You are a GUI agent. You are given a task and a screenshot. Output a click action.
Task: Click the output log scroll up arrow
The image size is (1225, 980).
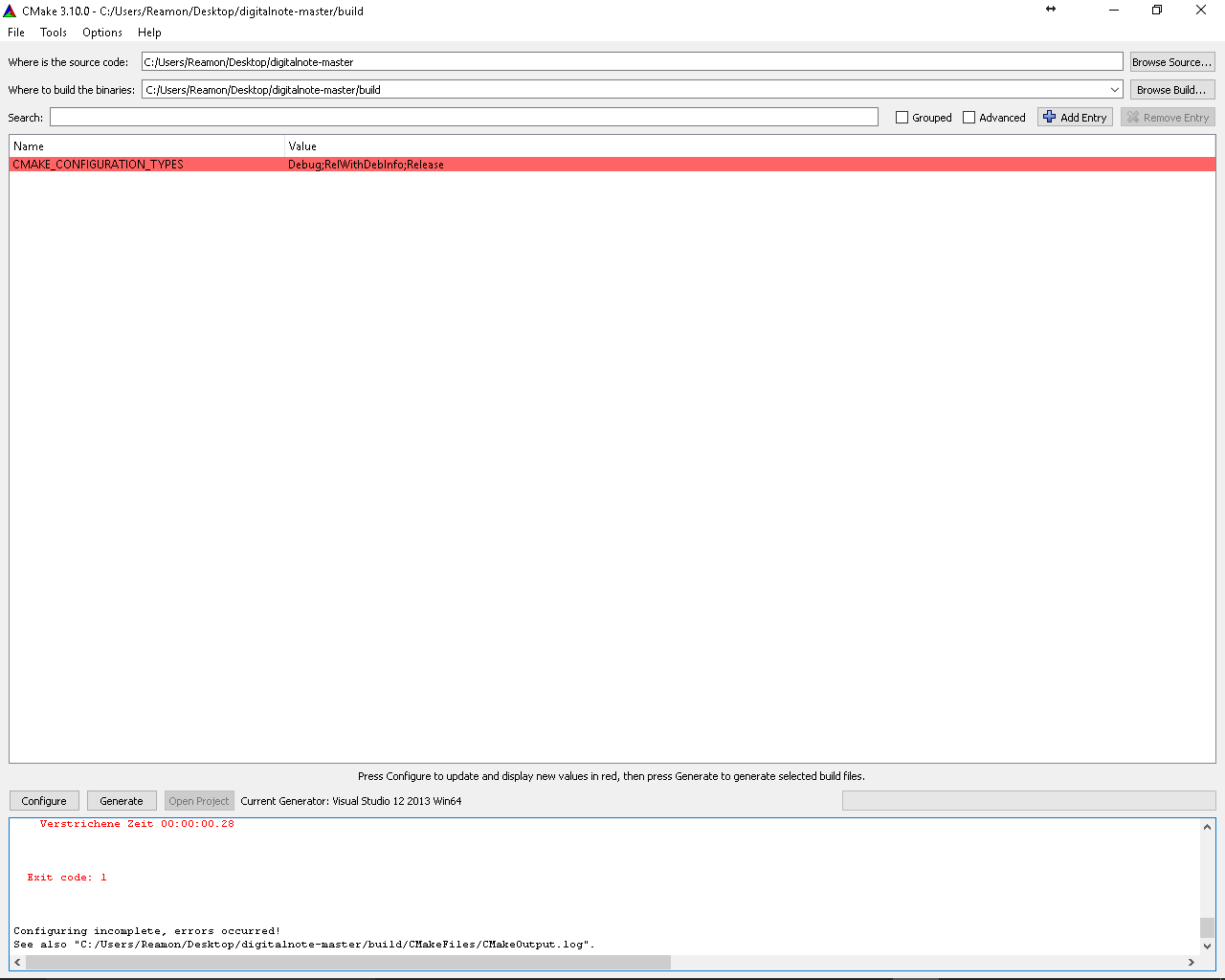pos(1207,827)
